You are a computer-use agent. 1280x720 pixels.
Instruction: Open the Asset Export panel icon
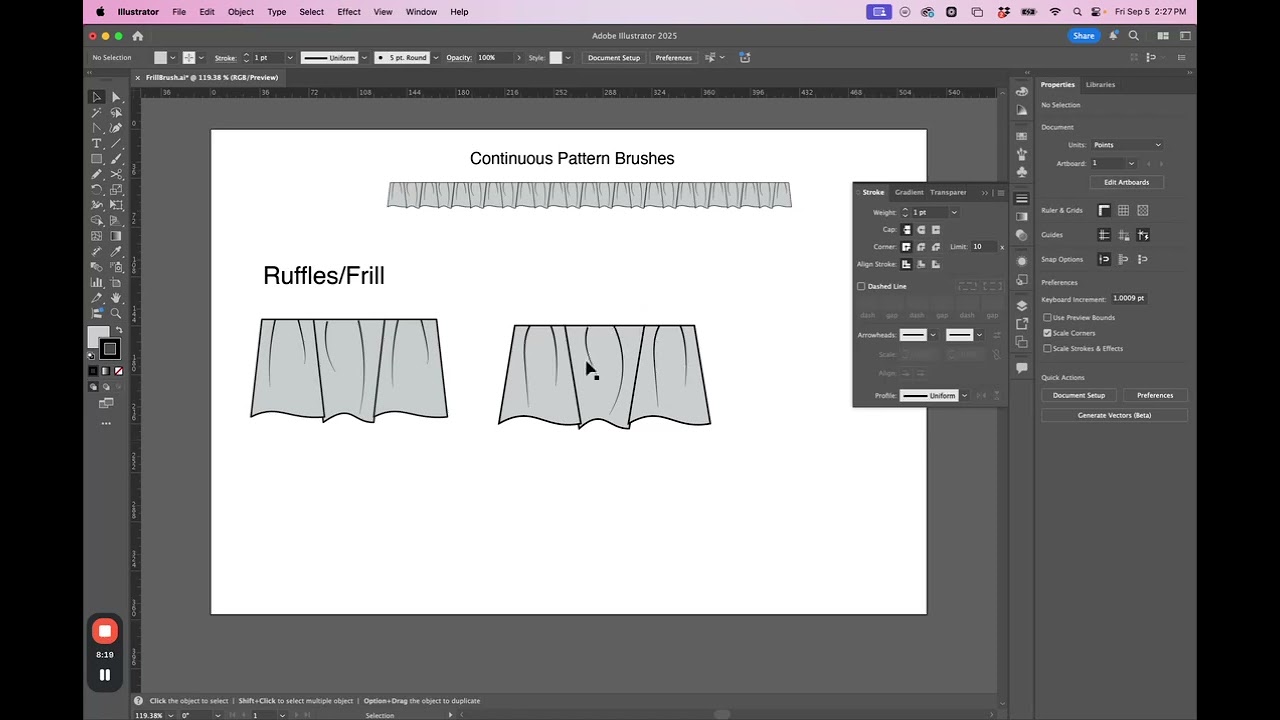point(1022,324)
